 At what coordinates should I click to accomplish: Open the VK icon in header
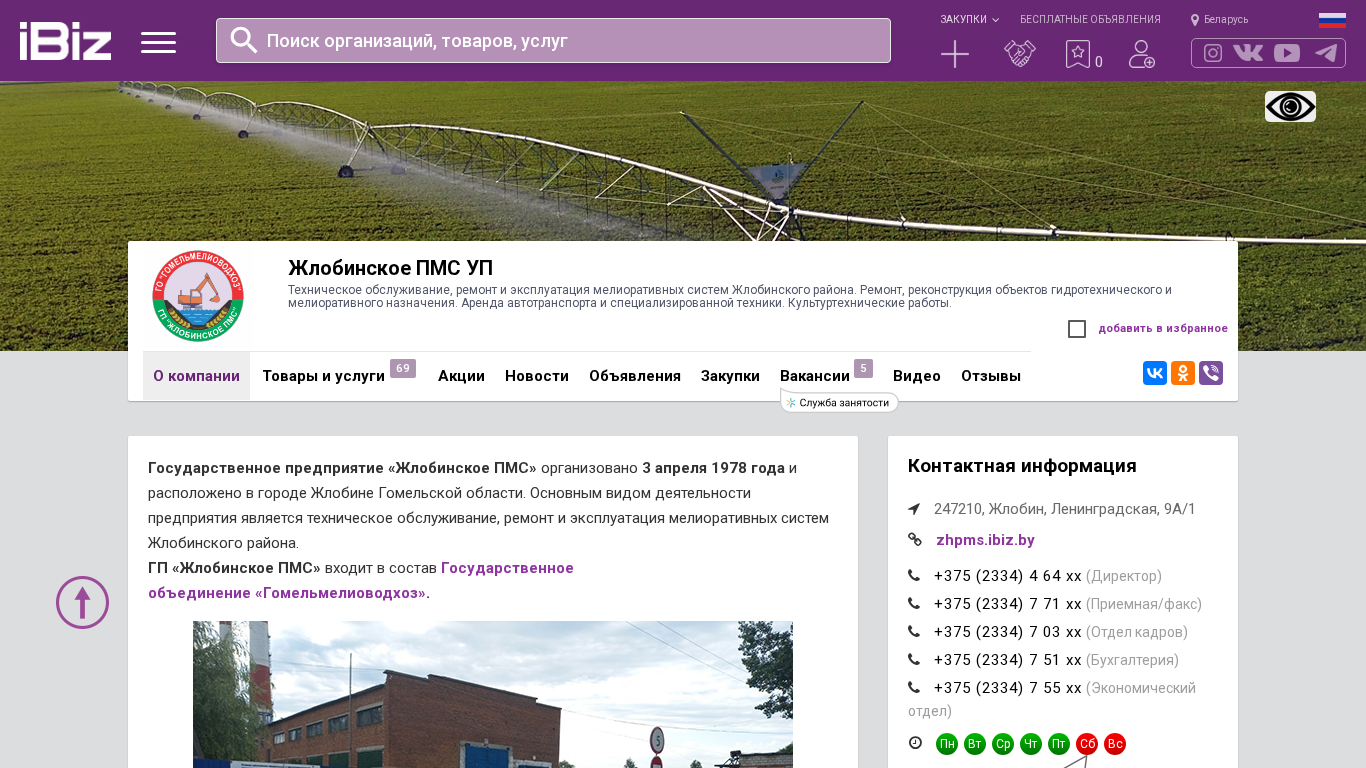[1248, 53]
